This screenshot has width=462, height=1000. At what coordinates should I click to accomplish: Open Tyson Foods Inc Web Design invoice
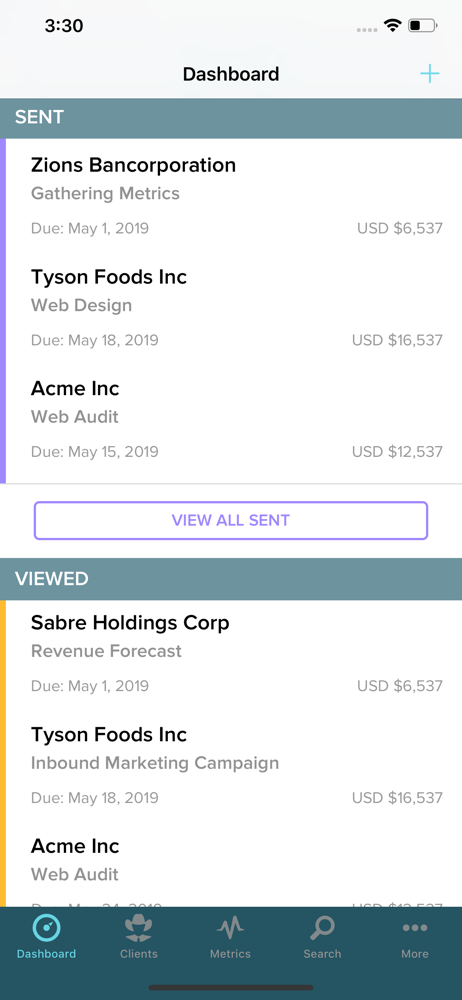[234, 307]
